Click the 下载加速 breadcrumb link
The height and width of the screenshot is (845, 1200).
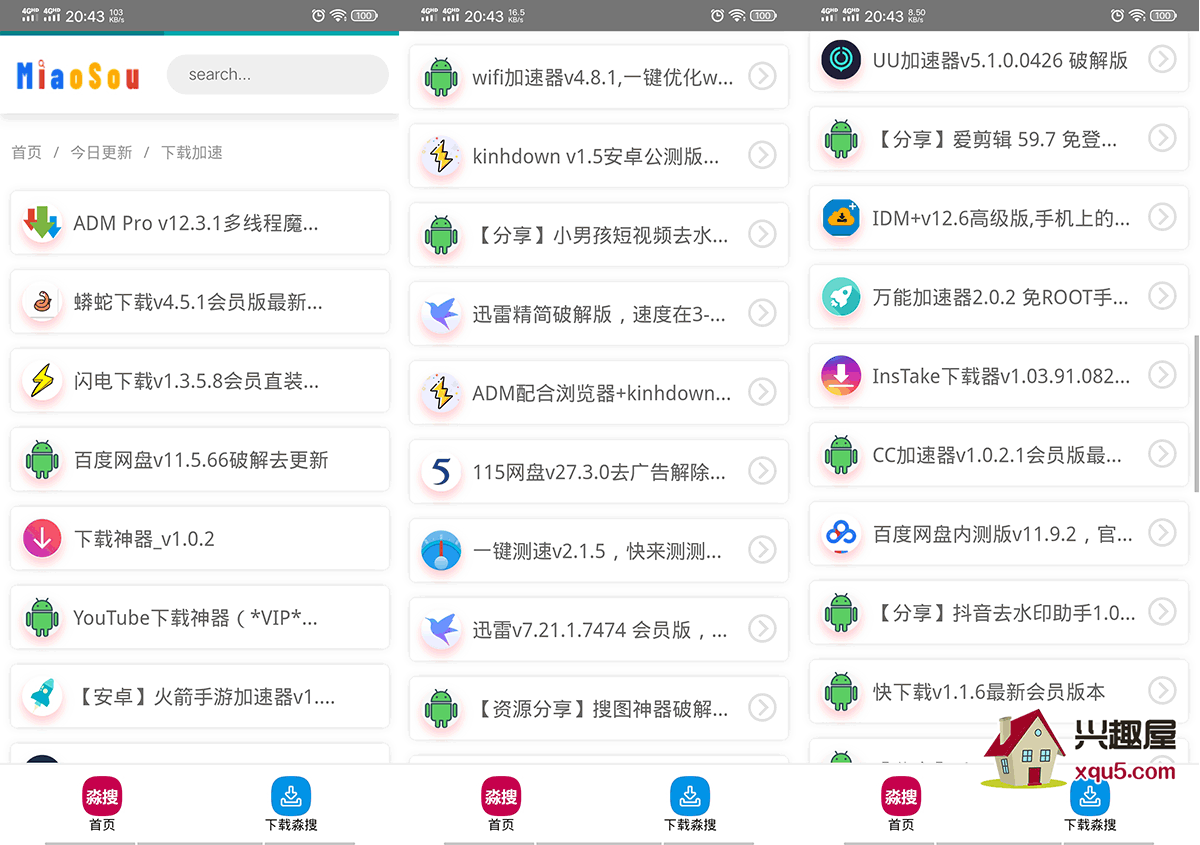pyautogui.click(x=192, y=153)
